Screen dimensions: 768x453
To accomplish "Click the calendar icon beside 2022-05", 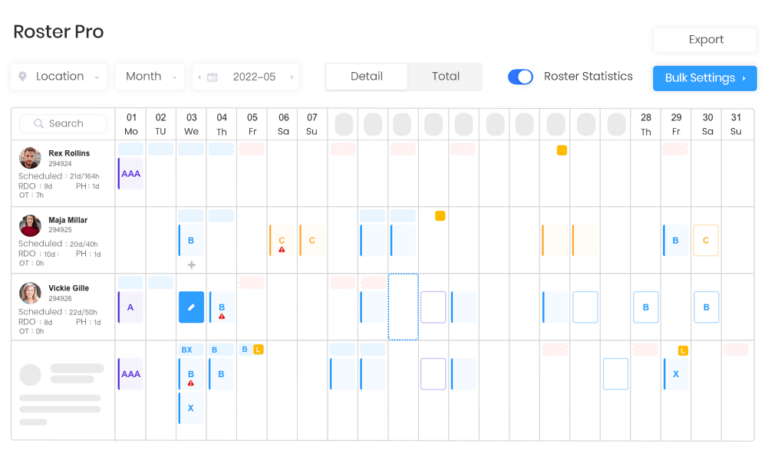I will [213, 77].
